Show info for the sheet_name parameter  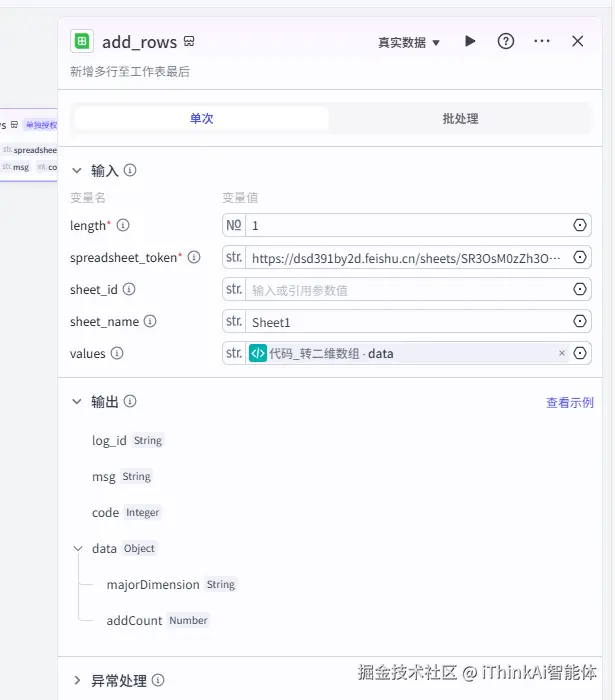(x=150, y=321)
